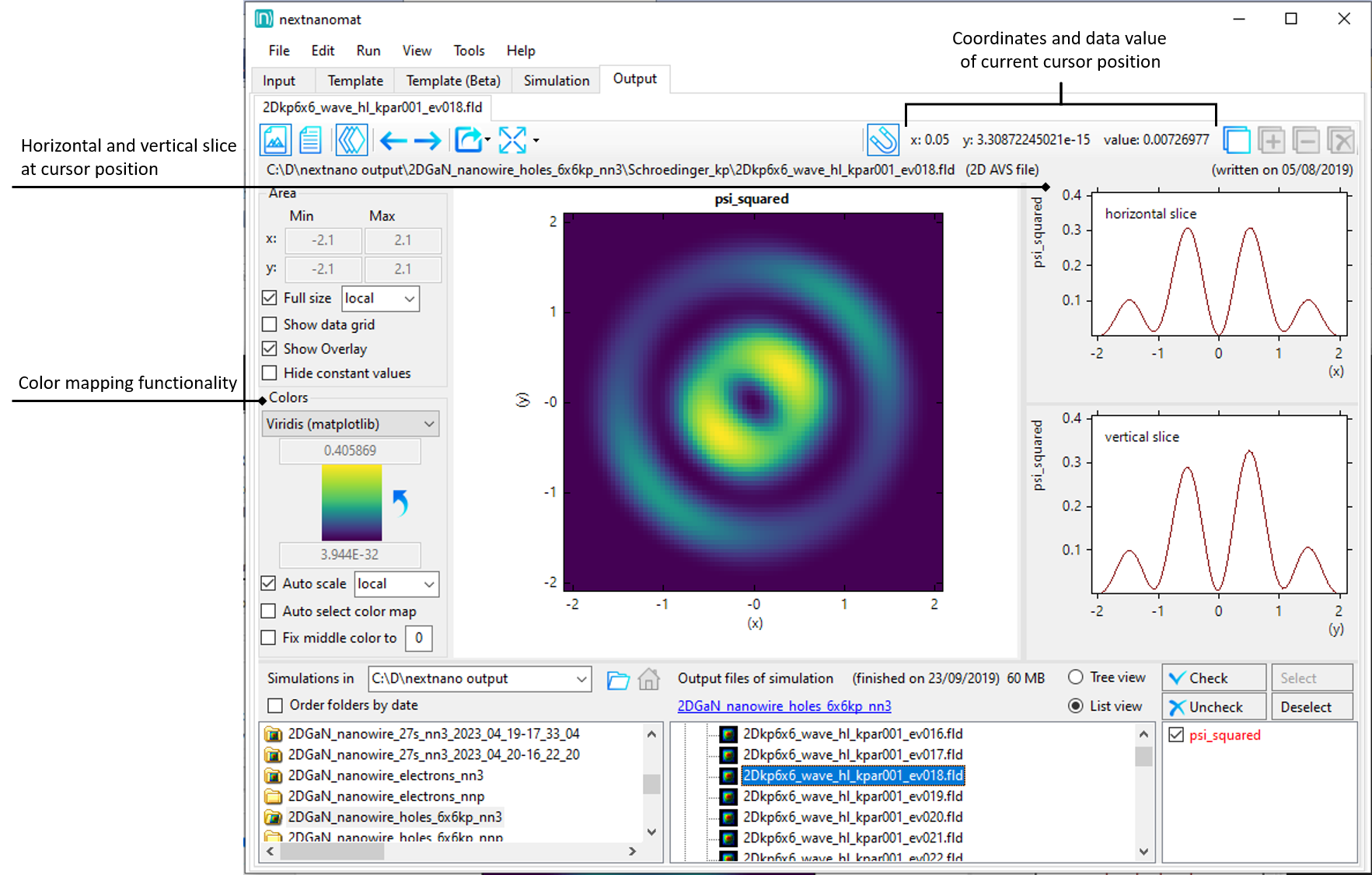Enable the Show data grid checkbox
This screenshot has width=1372, height=875.
coord(270,324)
